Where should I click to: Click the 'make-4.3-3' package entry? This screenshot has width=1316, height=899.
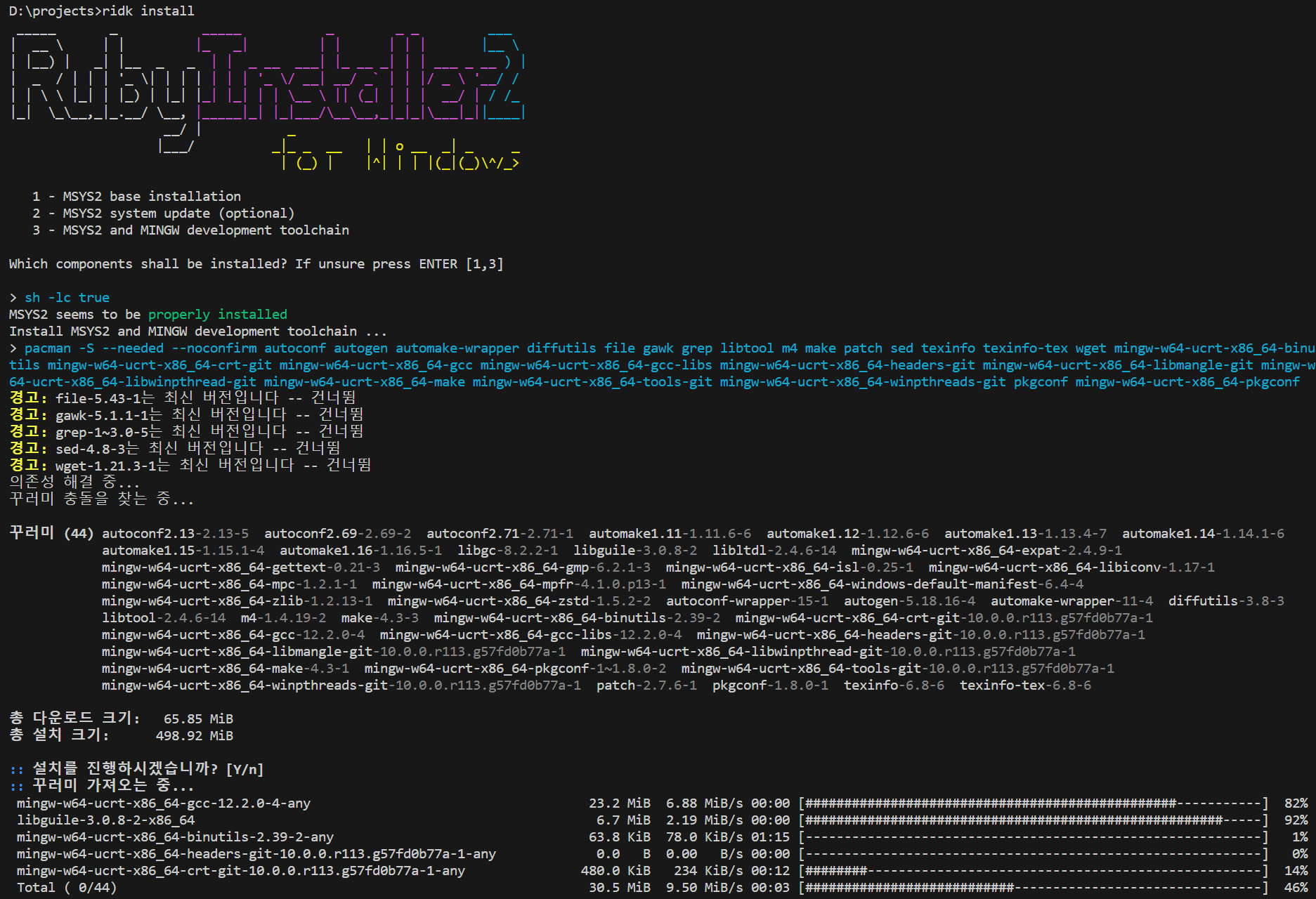point(379,617)
